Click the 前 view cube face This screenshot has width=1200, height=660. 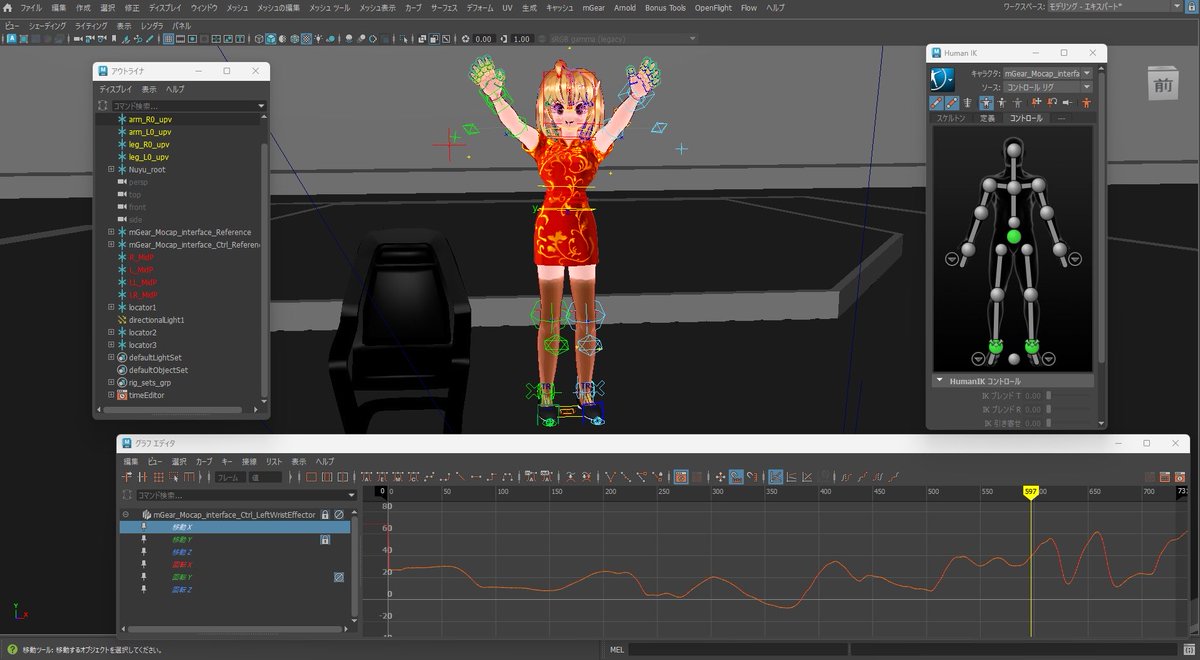[x=1163, y=84]
